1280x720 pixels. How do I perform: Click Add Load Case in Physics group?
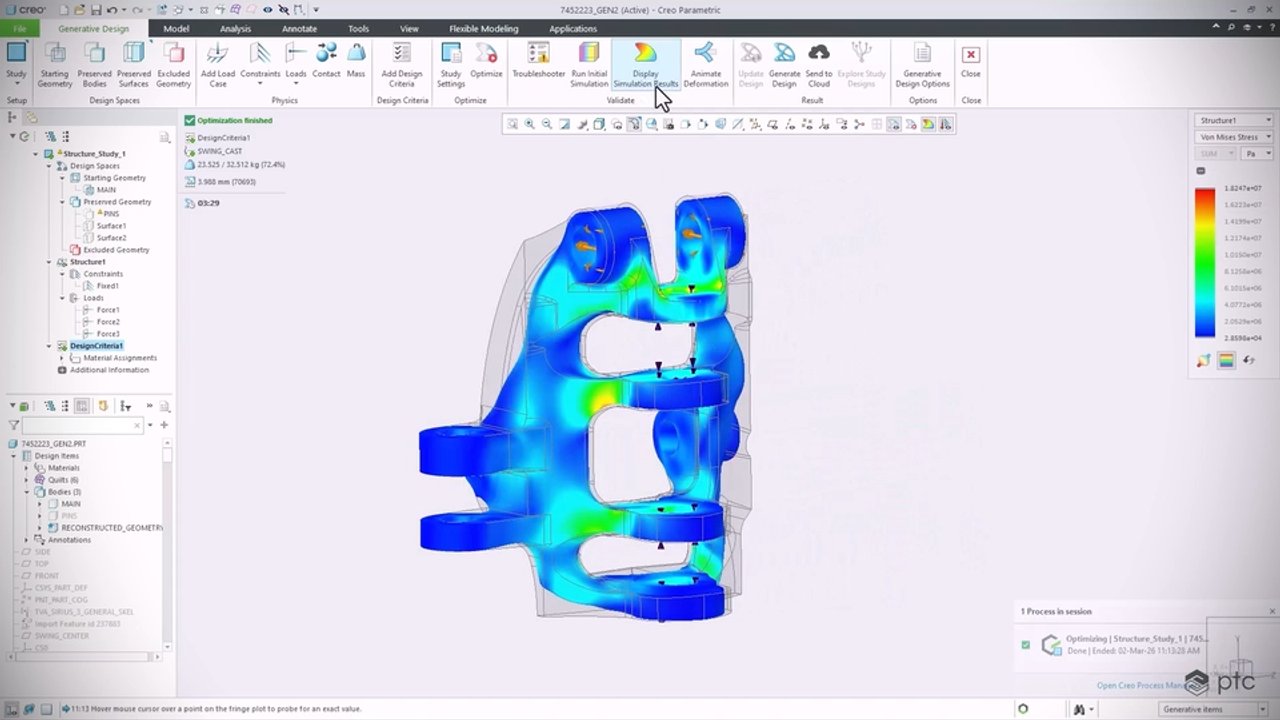tap(217, 65)
